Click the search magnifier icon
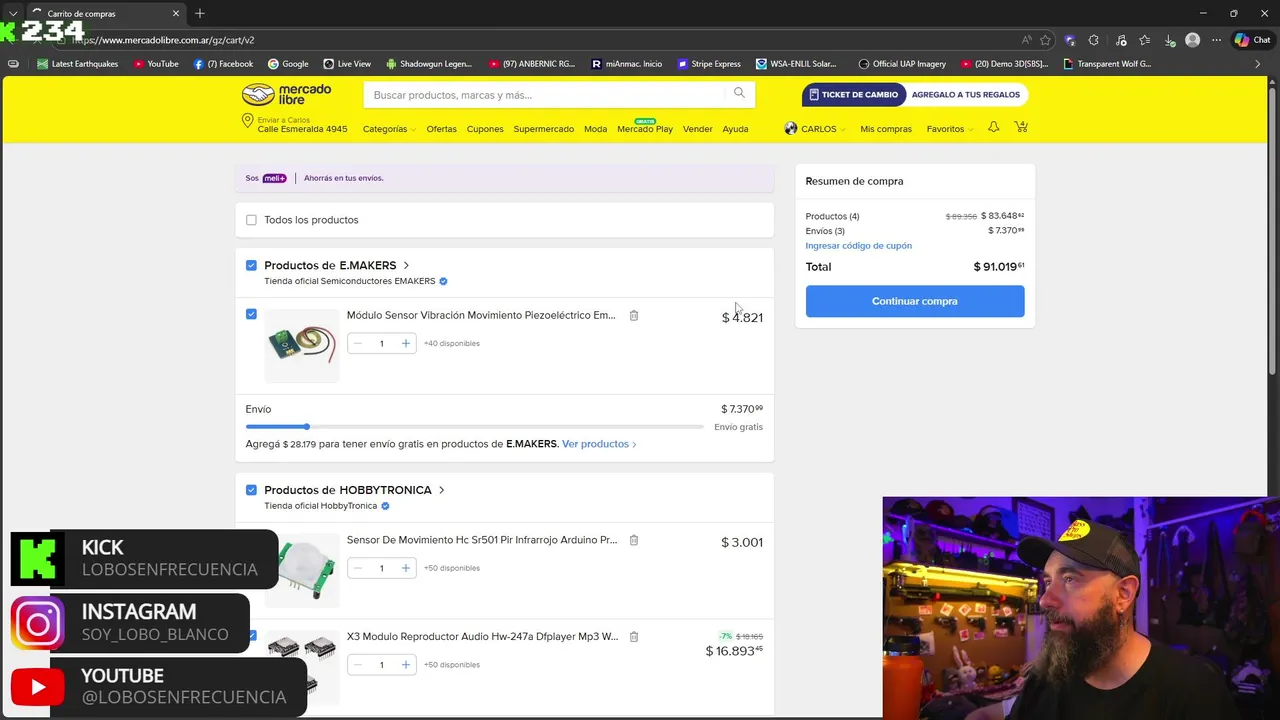Viewport: 1280px width, 720px height. 739,93
